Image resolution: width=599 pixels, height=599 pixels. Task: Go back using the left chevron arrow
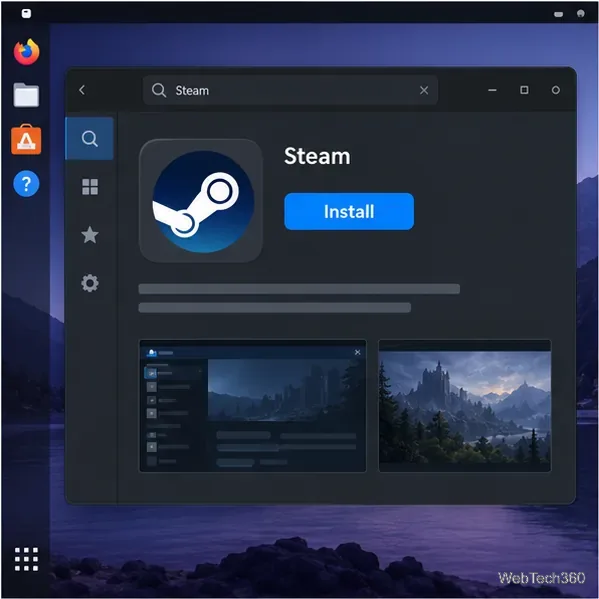coord(82,90)
